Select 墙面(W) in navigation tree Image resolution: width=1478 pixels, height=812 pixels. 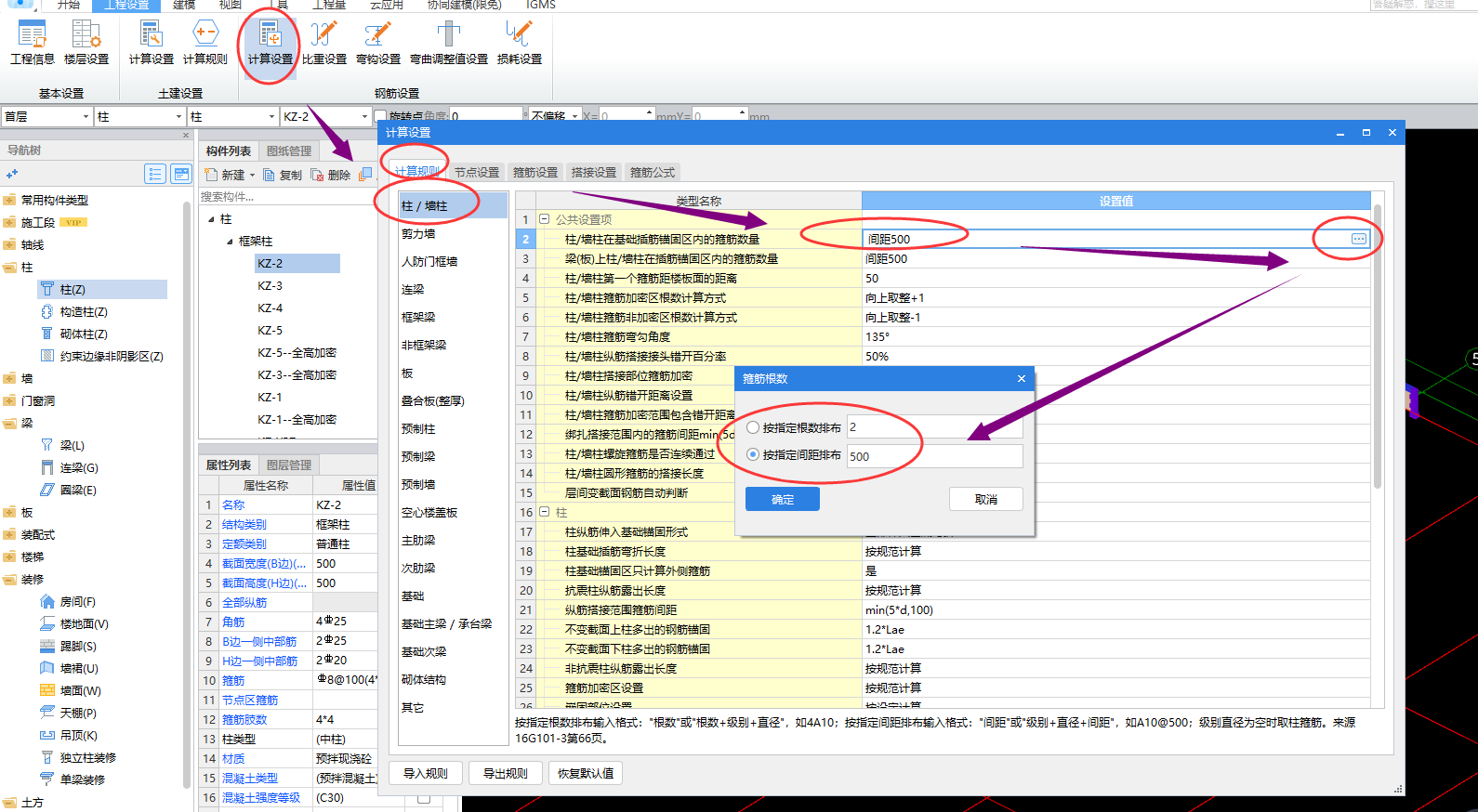click(71, 691)
